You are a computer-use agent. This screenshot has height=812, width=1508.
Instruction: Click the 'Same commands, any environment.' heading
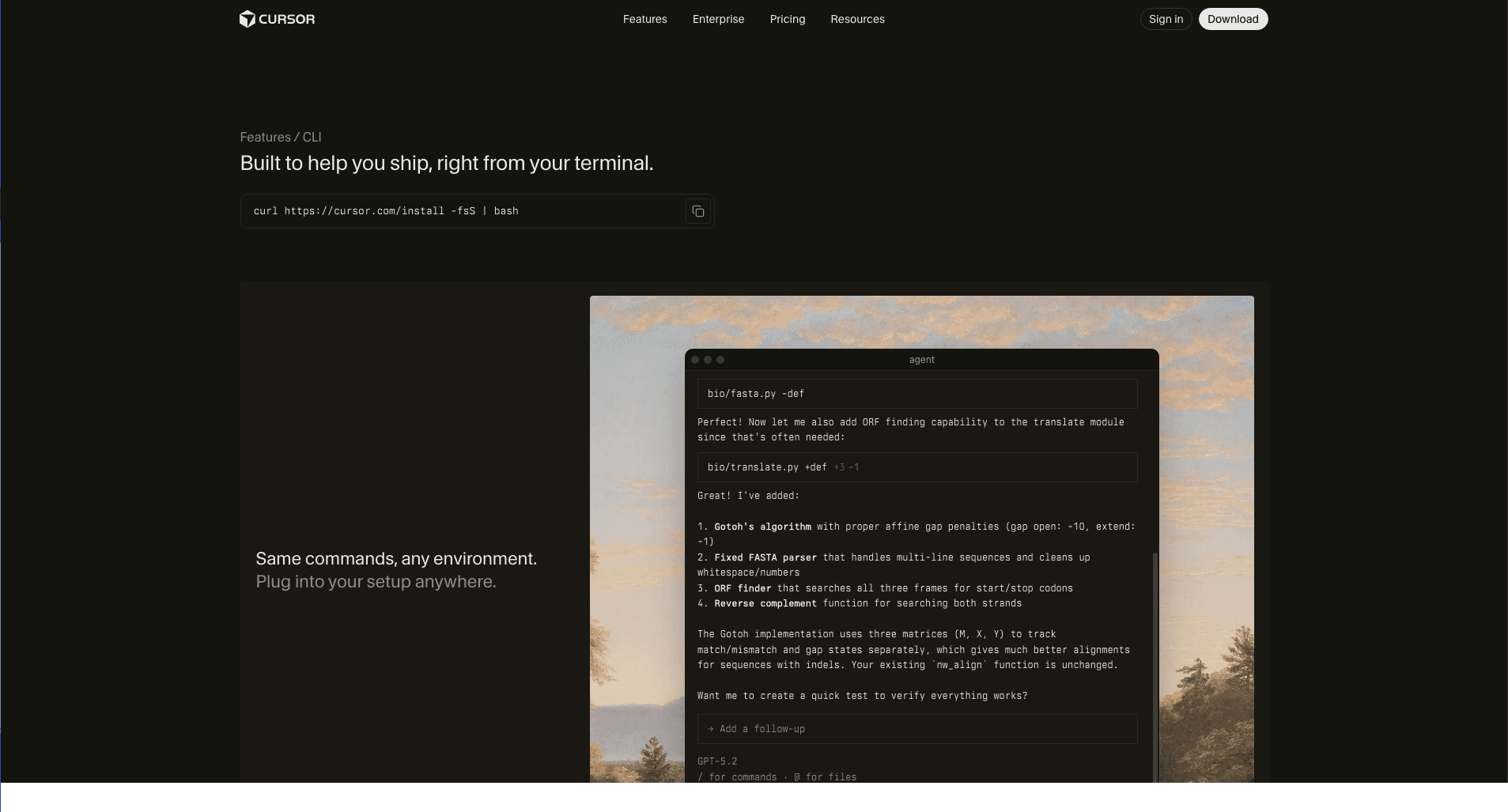(x=396, y=558)
